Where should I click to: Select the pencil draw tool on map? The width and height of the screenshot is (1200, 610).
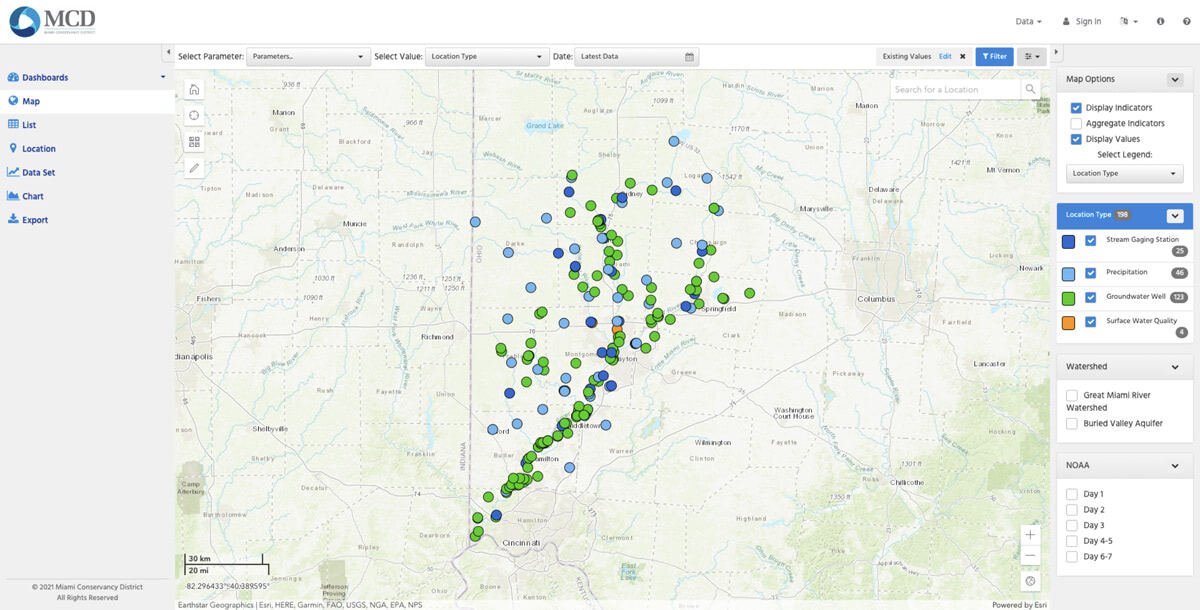click(194, 168)
